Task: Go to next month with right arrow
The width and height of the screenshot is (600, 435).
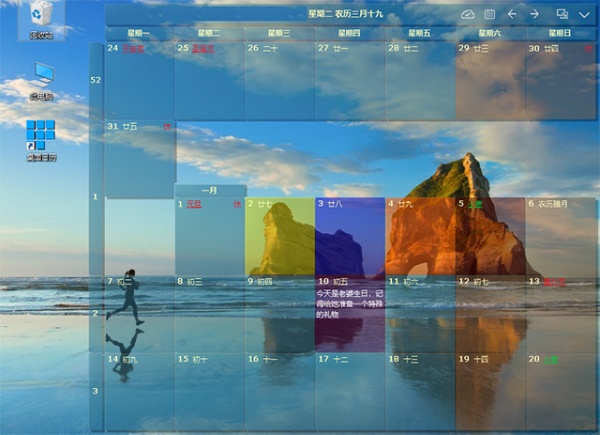Action: point(534,15)
